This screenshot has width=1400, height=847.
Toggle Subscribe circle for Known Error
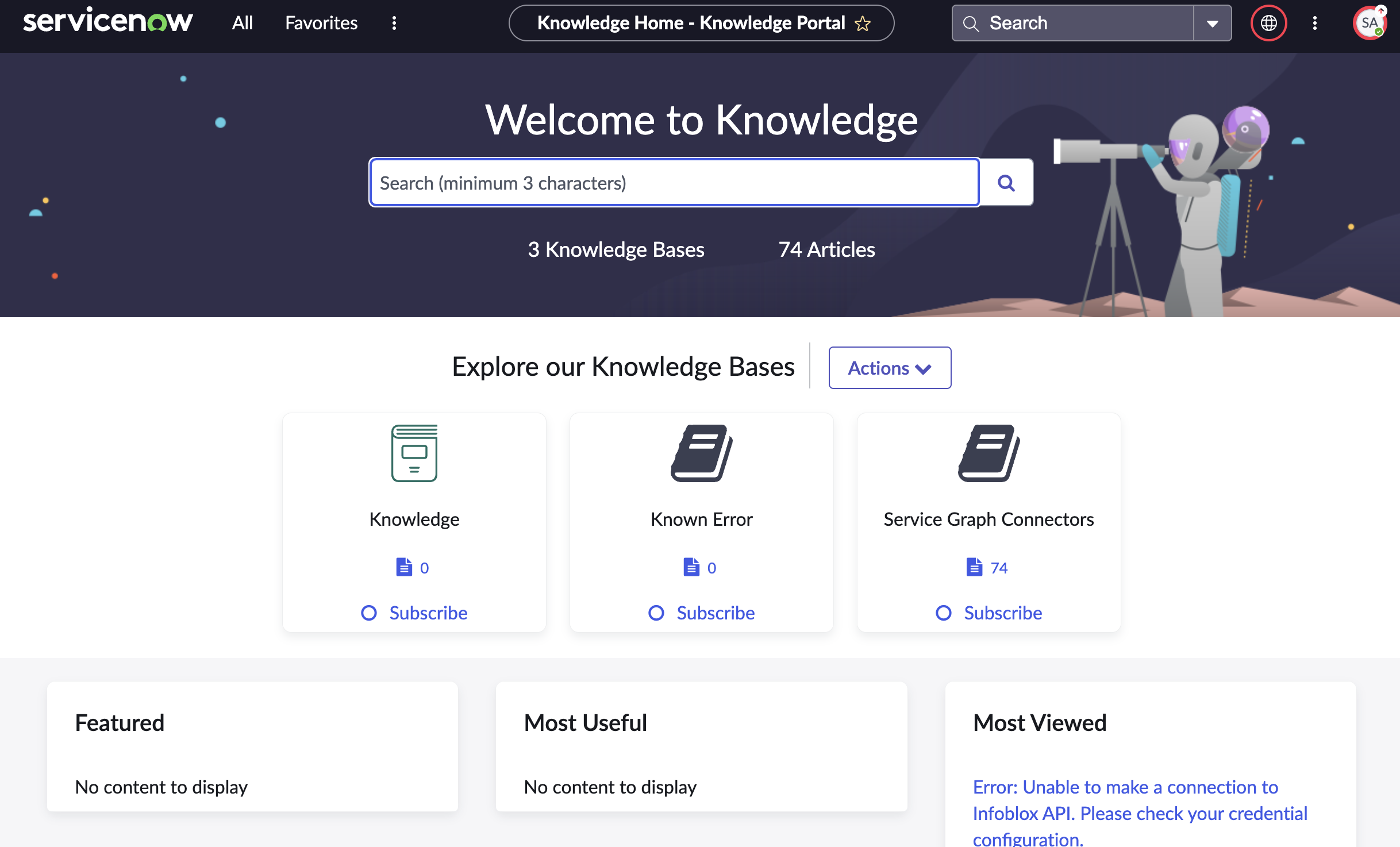coord(656,613)
